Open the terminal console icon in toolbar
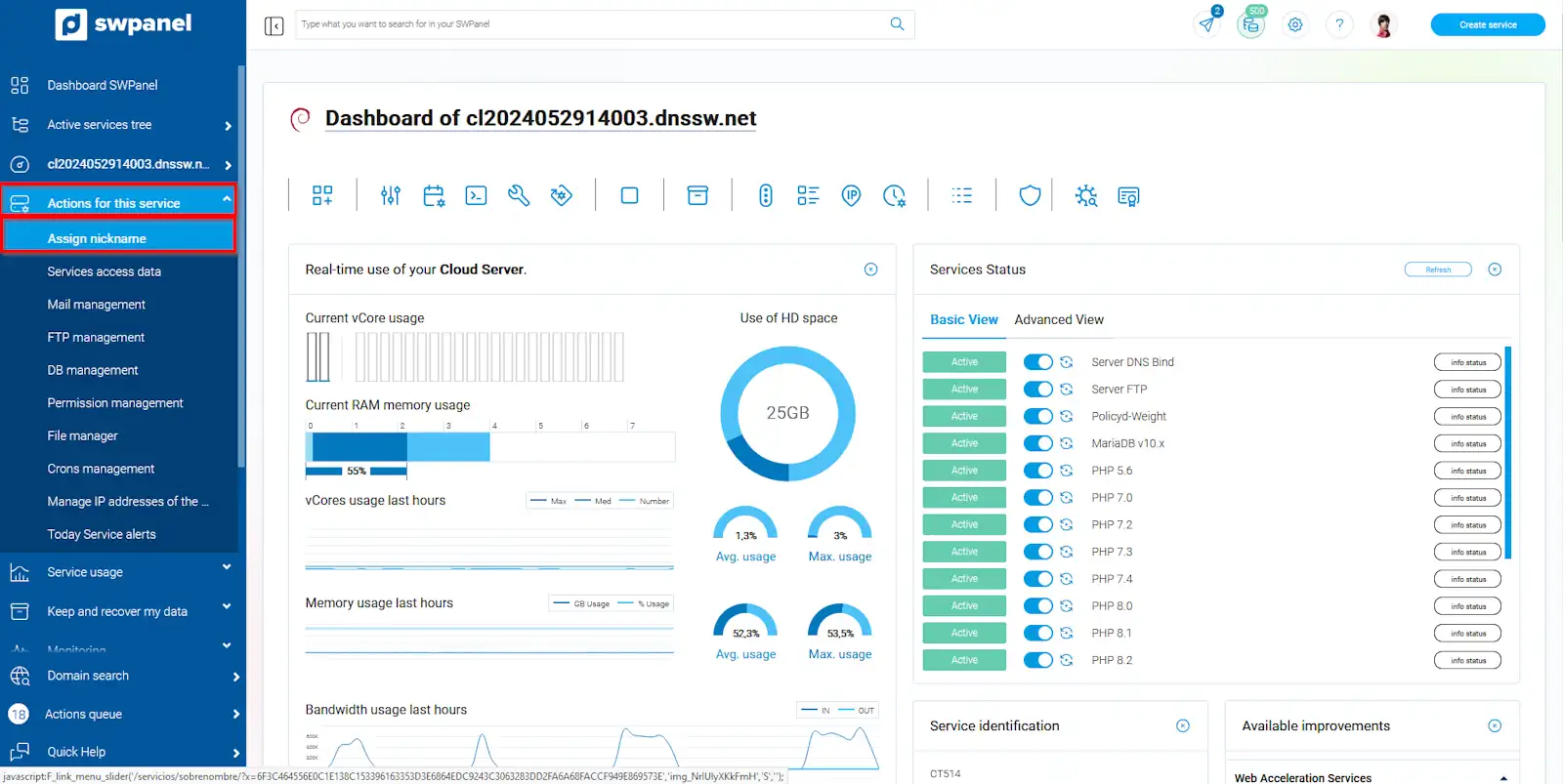This screenshot has height=784, width=1563. click(x=476, y=195)
